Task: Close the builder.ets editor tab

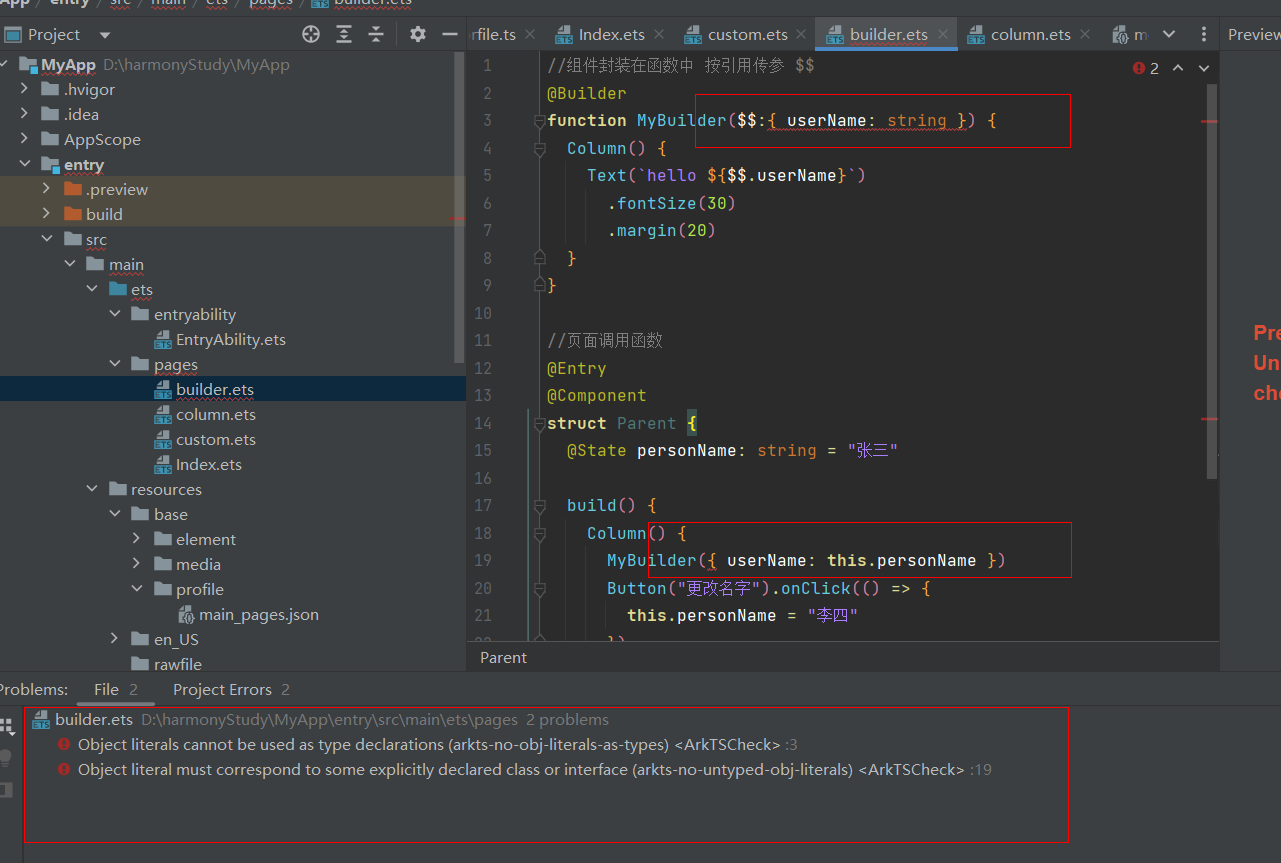Action: tap(945, 35)
